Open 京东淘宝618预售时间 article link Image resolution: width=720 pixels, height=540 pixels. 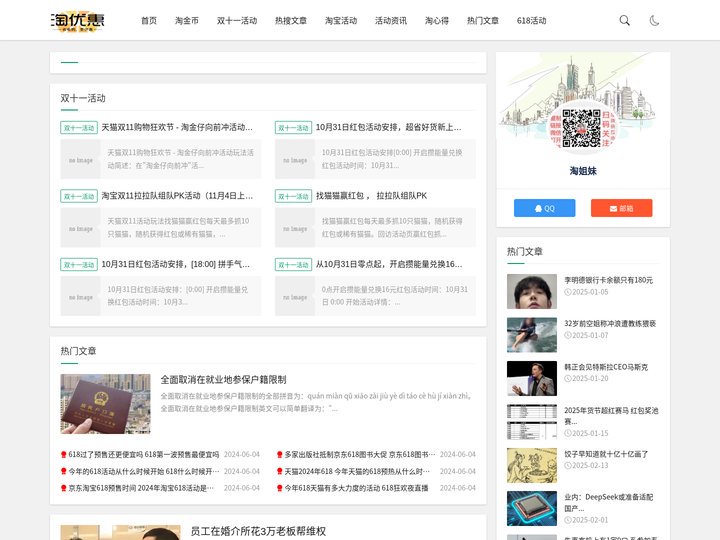coord(141,488)
